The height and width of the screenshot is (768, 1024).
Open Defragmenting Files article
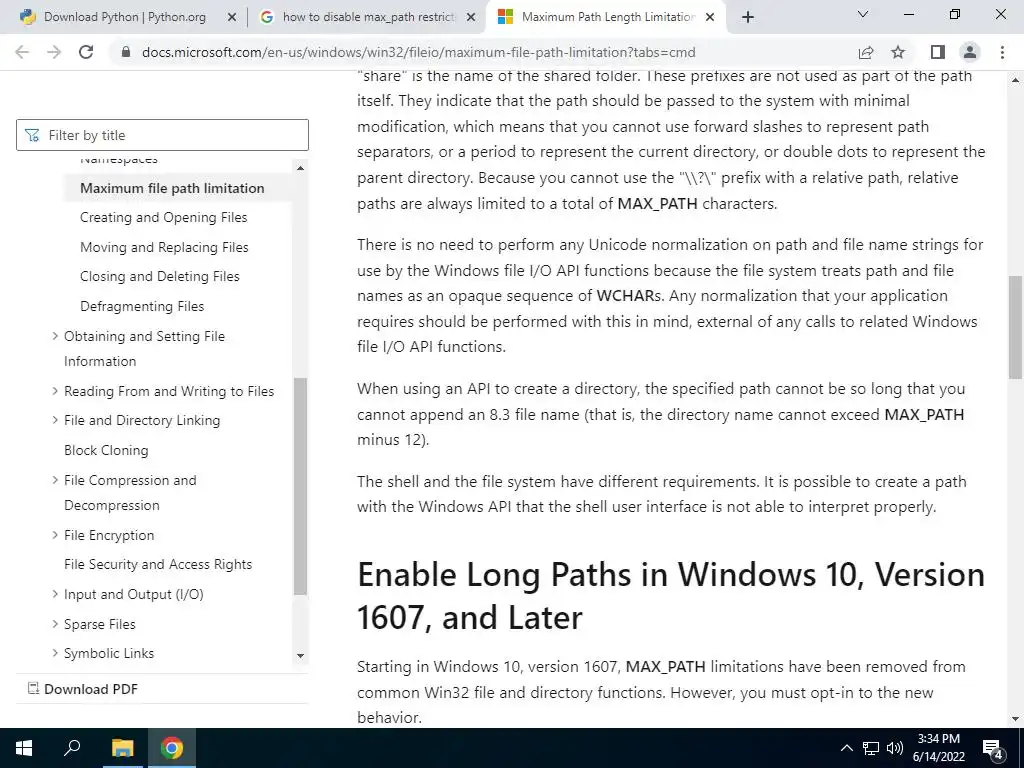[142, 306]
